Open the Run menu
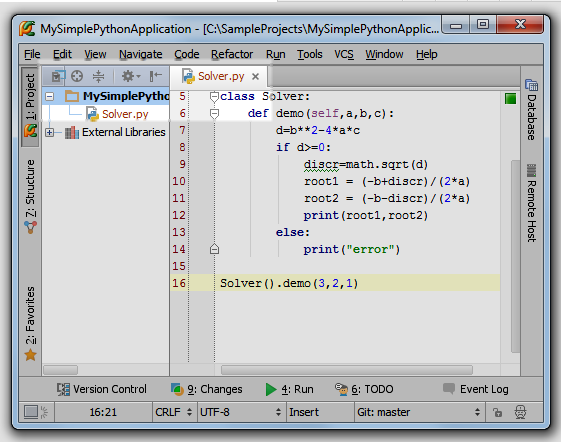This screenshot has height=442, width=561. tap(275, 54)
